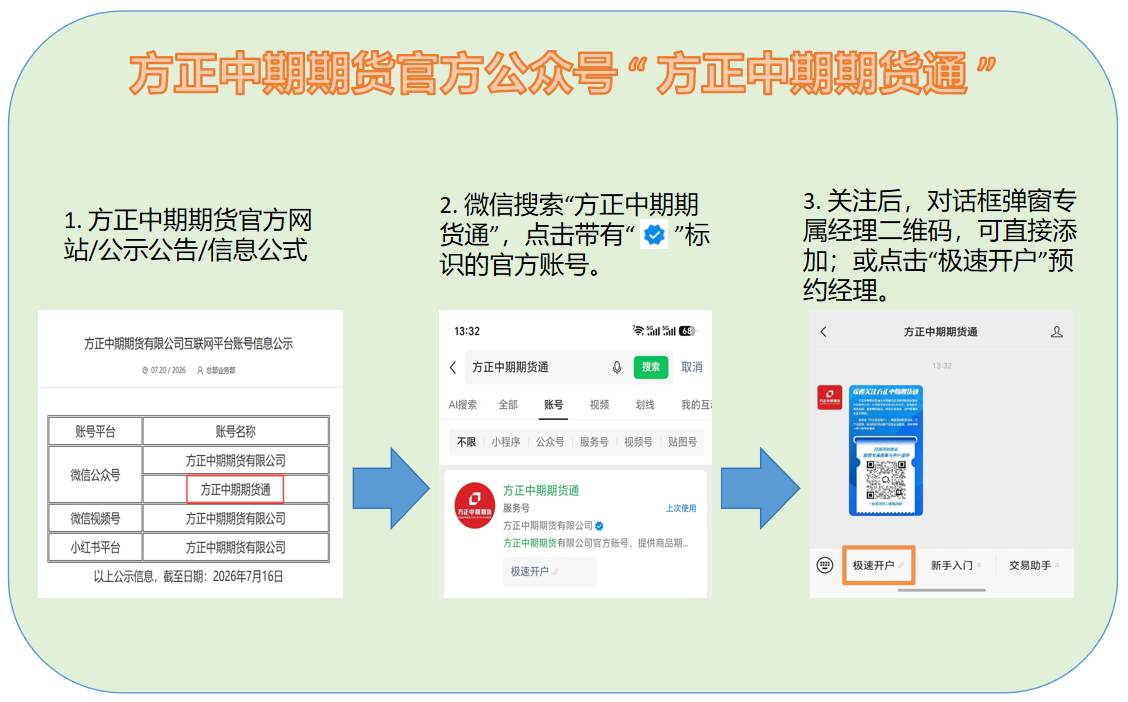Open the 极速开户 menu at the chat bottom
The image size is (1128, 702).
(x=878, y=565)
